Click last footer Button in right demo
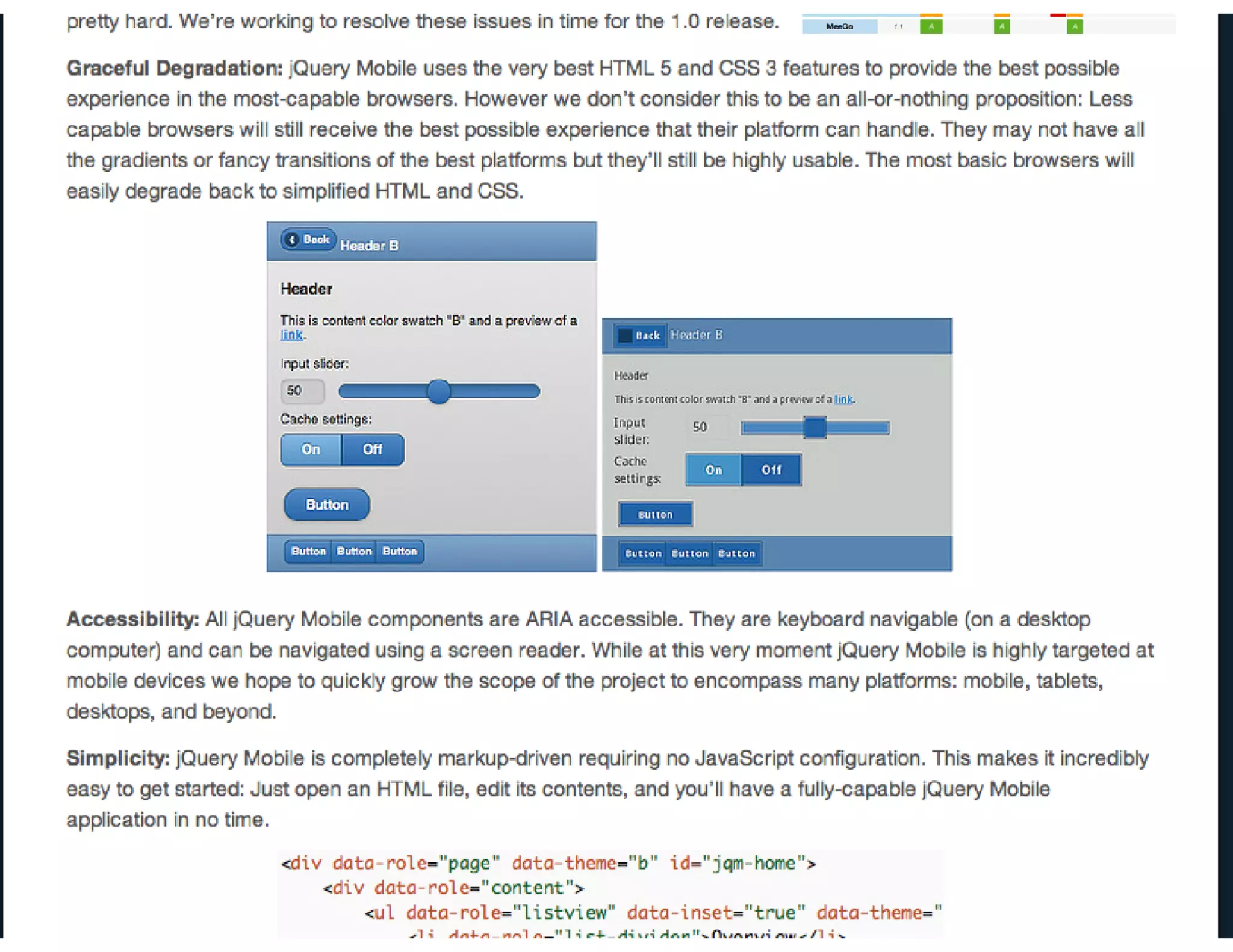1233x952 pixels. pyautogui.click(x=736, y=554)
